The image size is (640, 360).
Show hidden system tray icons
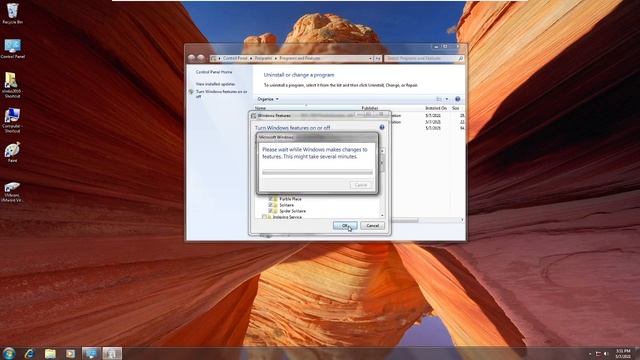pos(590,354)
